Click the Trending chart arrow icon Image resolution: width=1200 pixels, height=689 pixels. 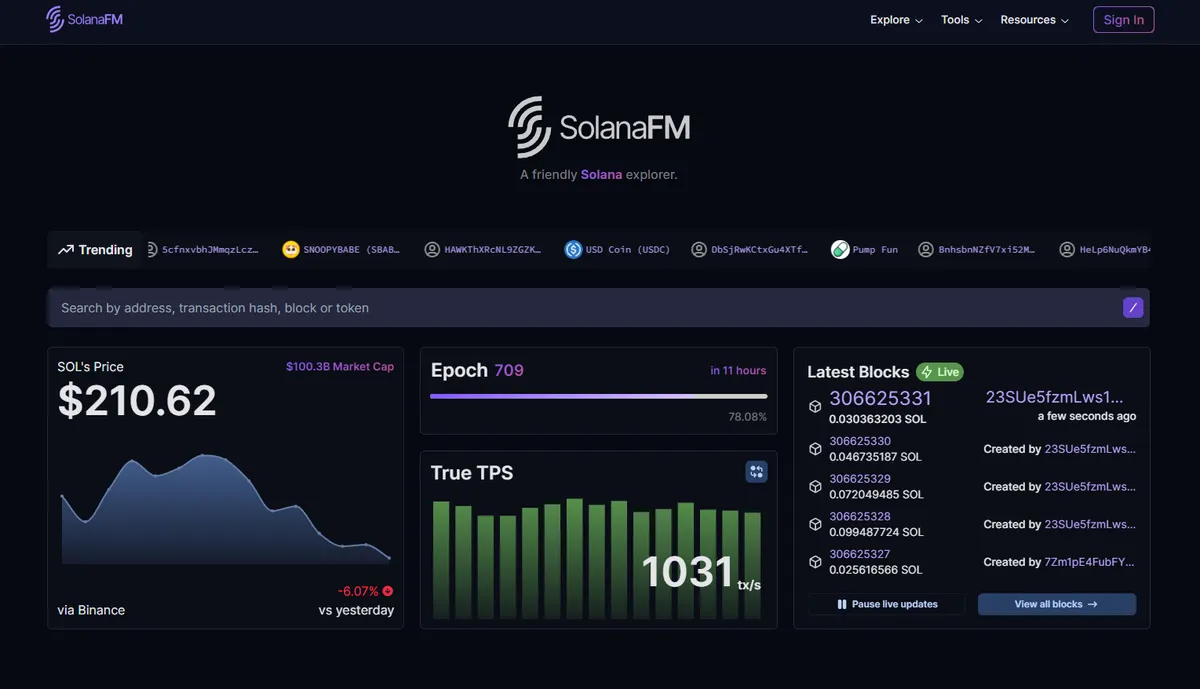66,250
